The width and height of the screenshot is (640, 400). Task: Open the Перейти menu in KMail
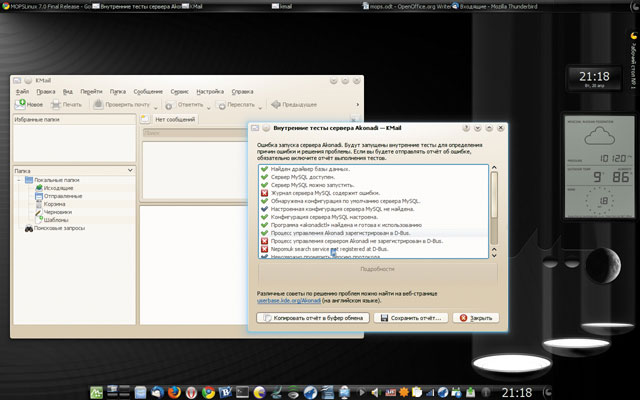pos(91,91)
